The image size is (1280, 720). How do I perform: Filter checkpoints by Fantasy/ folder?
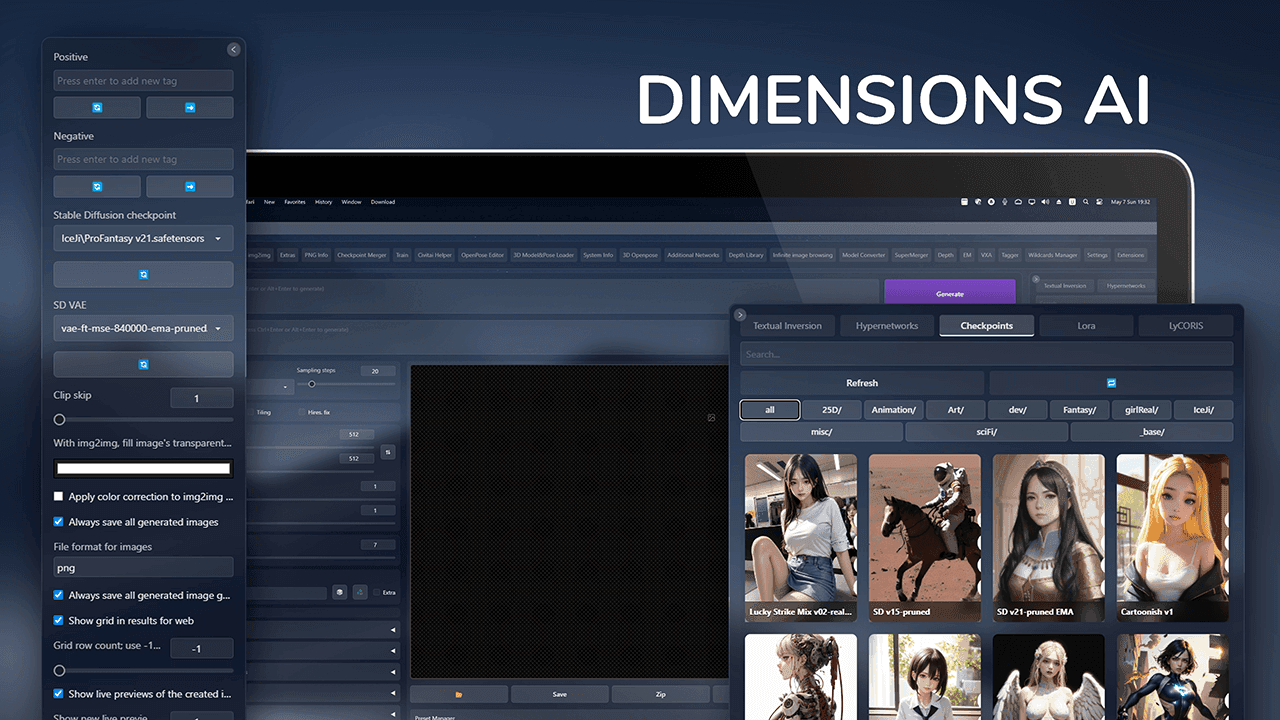(1079, 409)
